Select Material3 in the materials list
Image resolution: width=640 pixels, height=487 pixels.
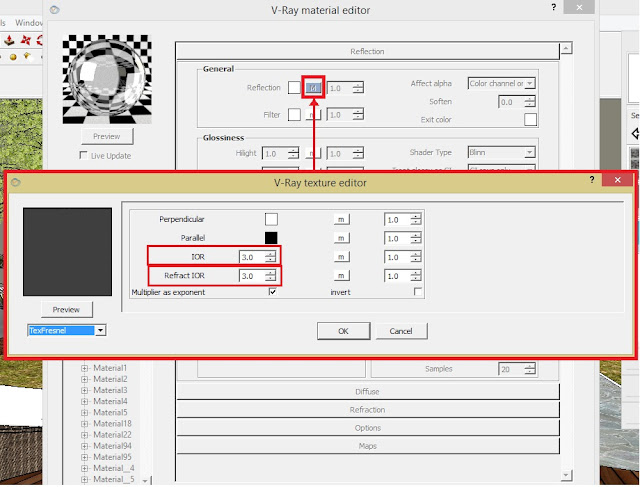[x=110, y=390]
